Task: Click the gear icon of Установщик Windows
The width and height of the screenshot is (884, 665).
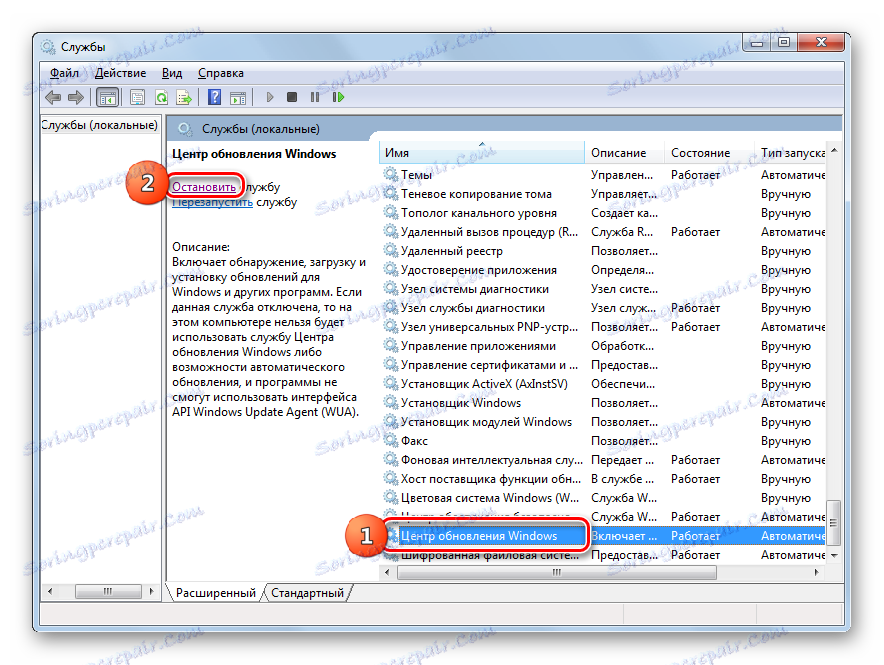Action: (x=391, y=403)
